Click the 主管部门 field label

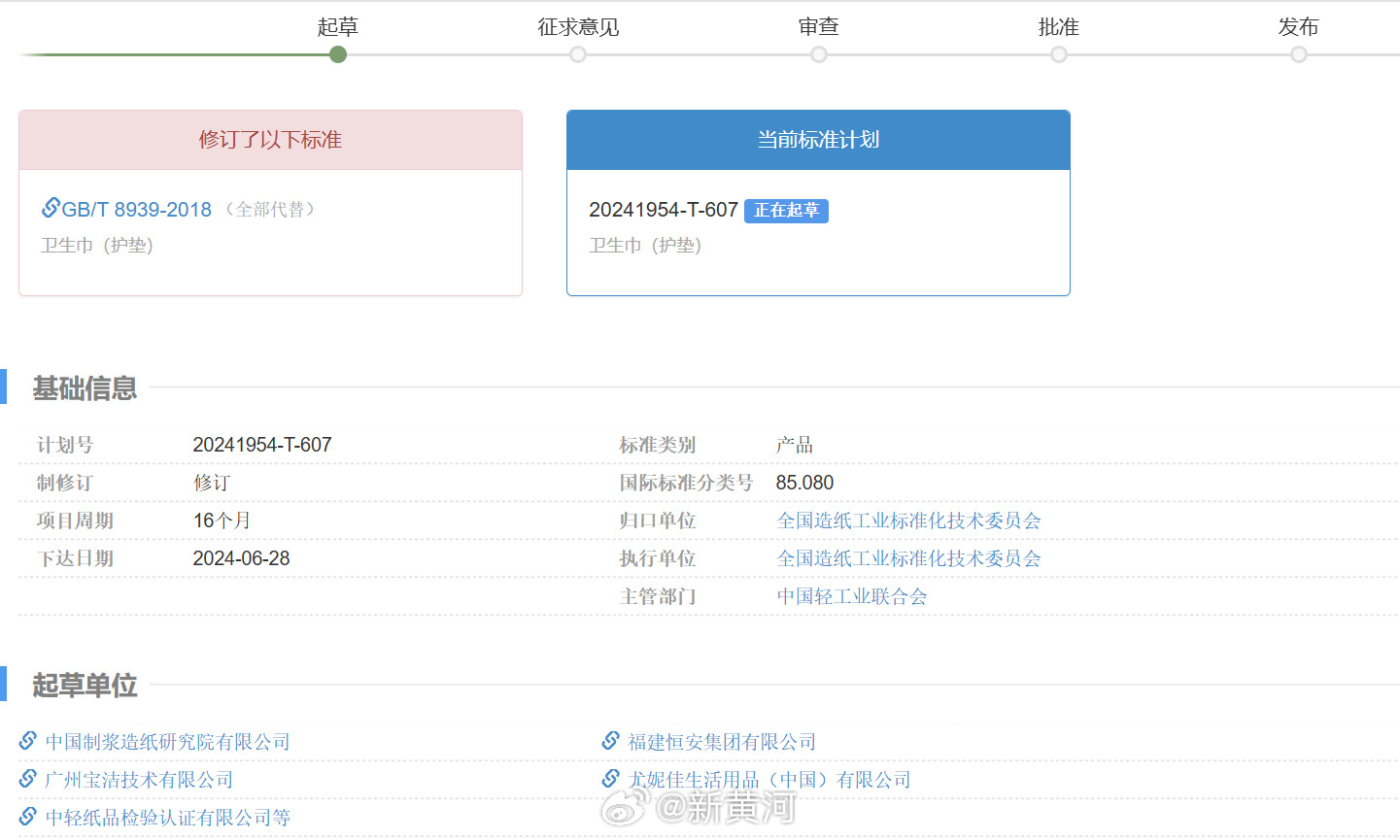[x=658, y=596]
